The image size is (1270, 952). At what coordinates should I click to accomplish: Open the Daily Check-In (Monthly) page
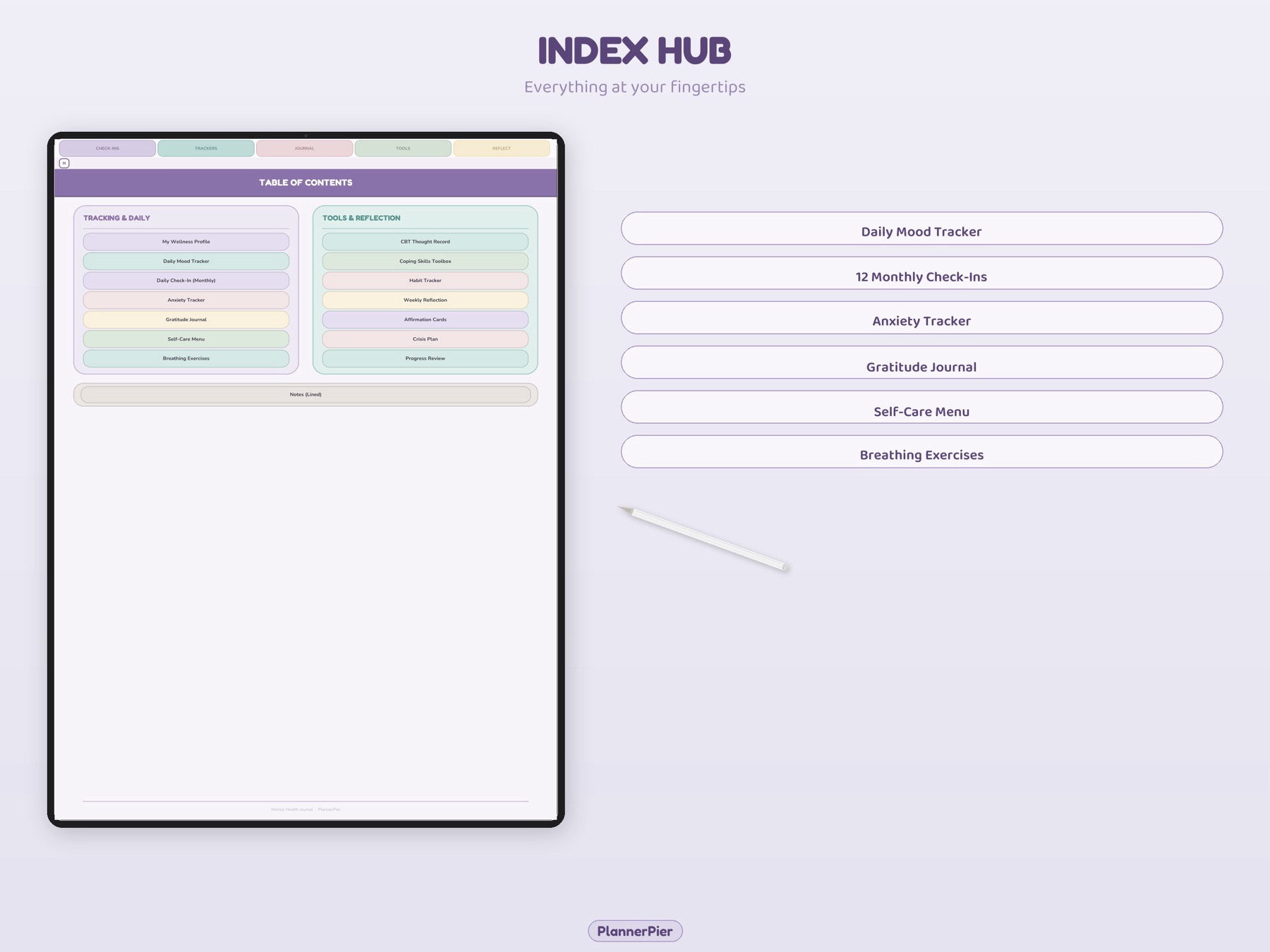186,280
